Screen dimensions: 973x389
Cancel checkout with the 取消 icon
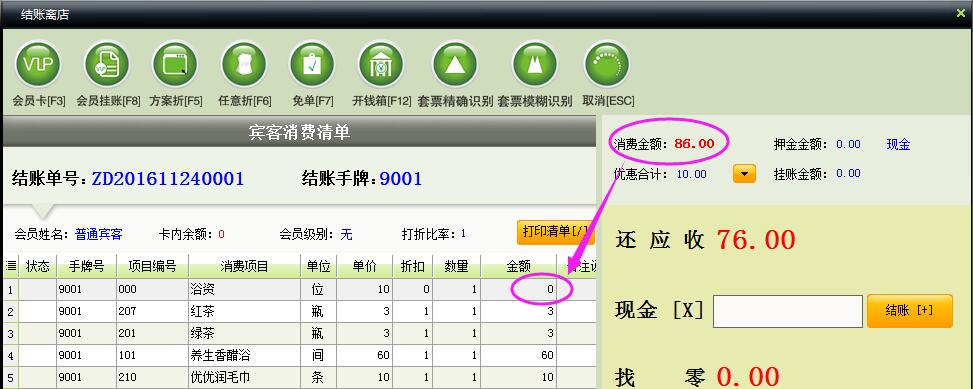point(607,65)
